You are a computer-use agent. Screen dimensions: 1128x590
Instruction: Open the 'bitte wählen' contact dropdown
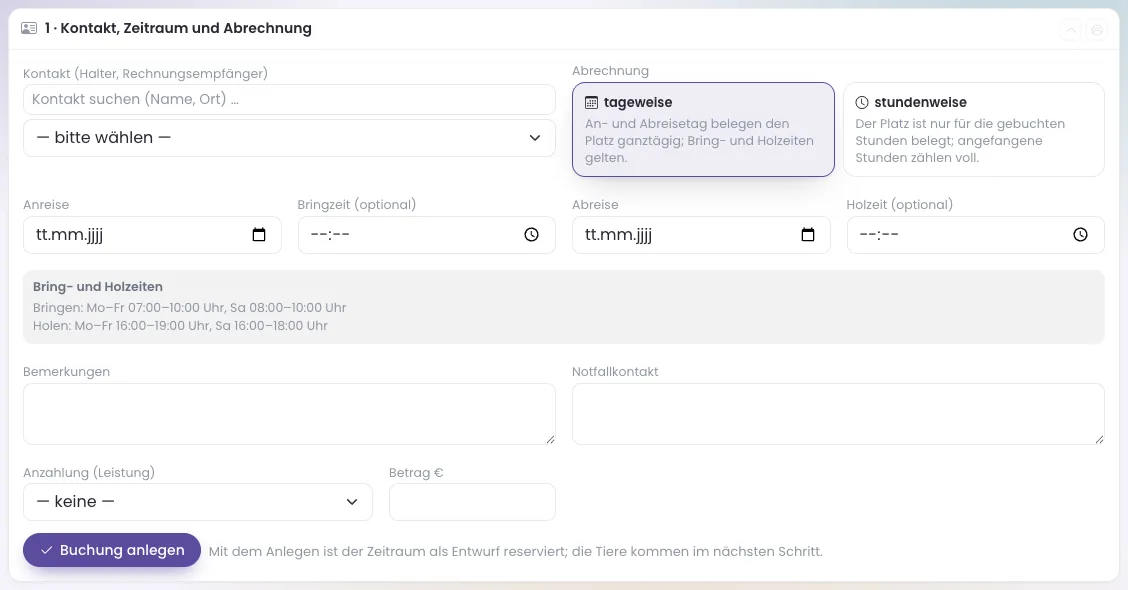(x=289, y=137)
